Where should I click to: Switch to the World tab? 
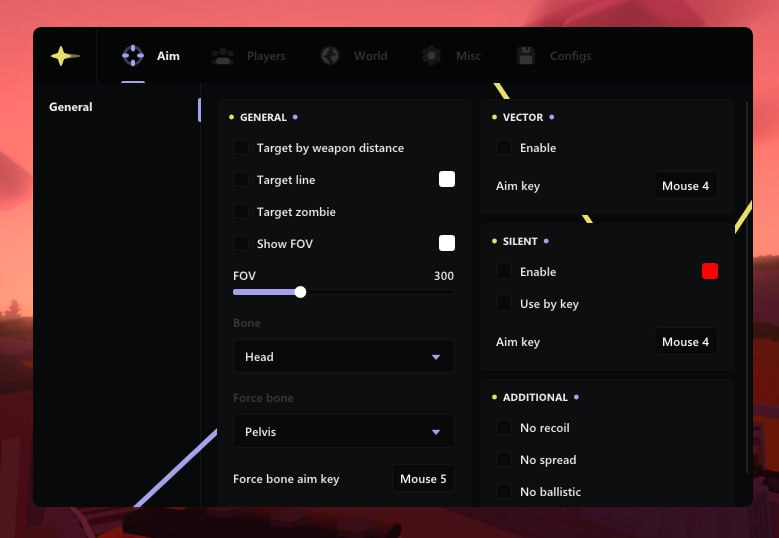click(370, 56)
